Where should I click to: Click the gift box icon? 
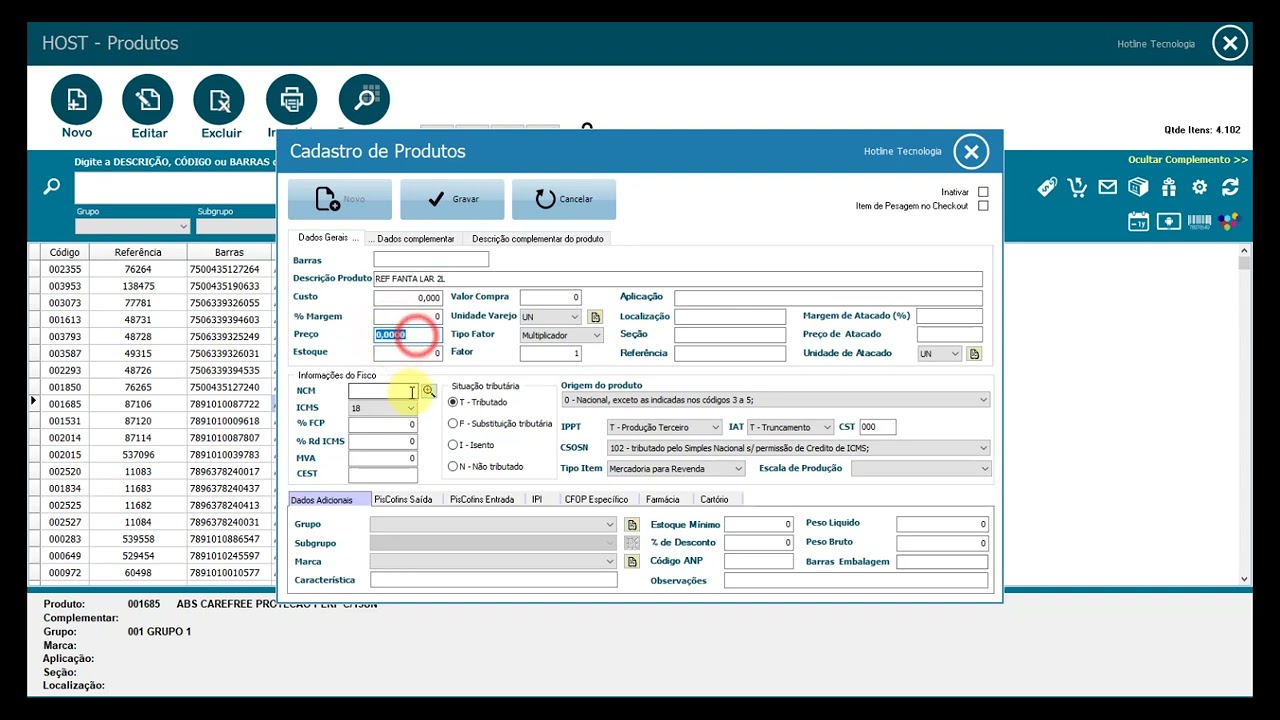pyautogui.click(x=1169, y=187)
